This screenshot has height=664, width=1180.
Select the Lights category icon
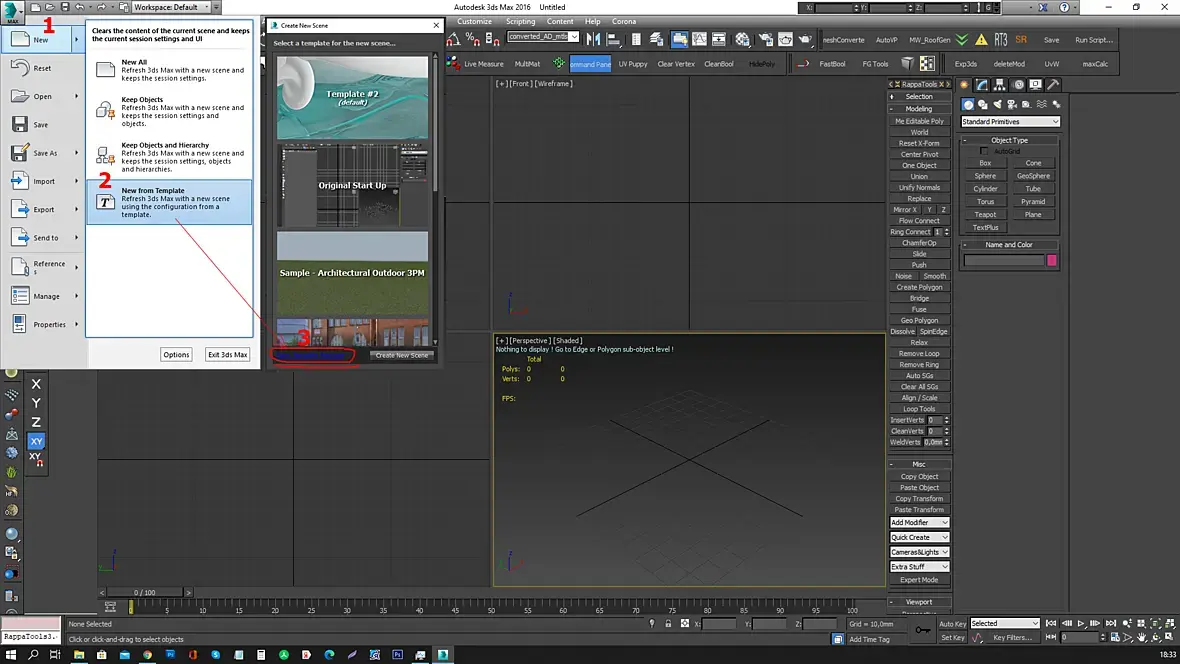(x=997, y=104)
